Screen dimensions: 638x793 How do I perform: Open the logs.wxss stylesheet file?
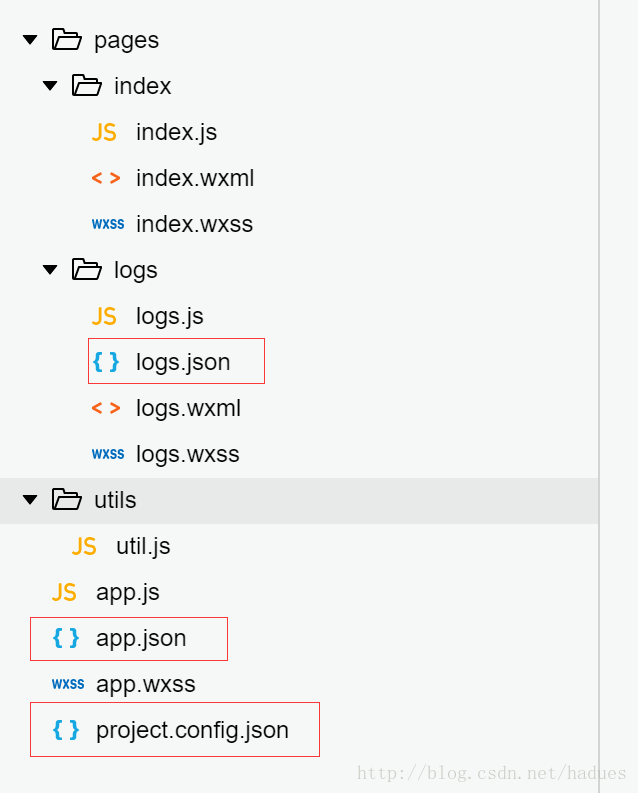pos(187,454)
